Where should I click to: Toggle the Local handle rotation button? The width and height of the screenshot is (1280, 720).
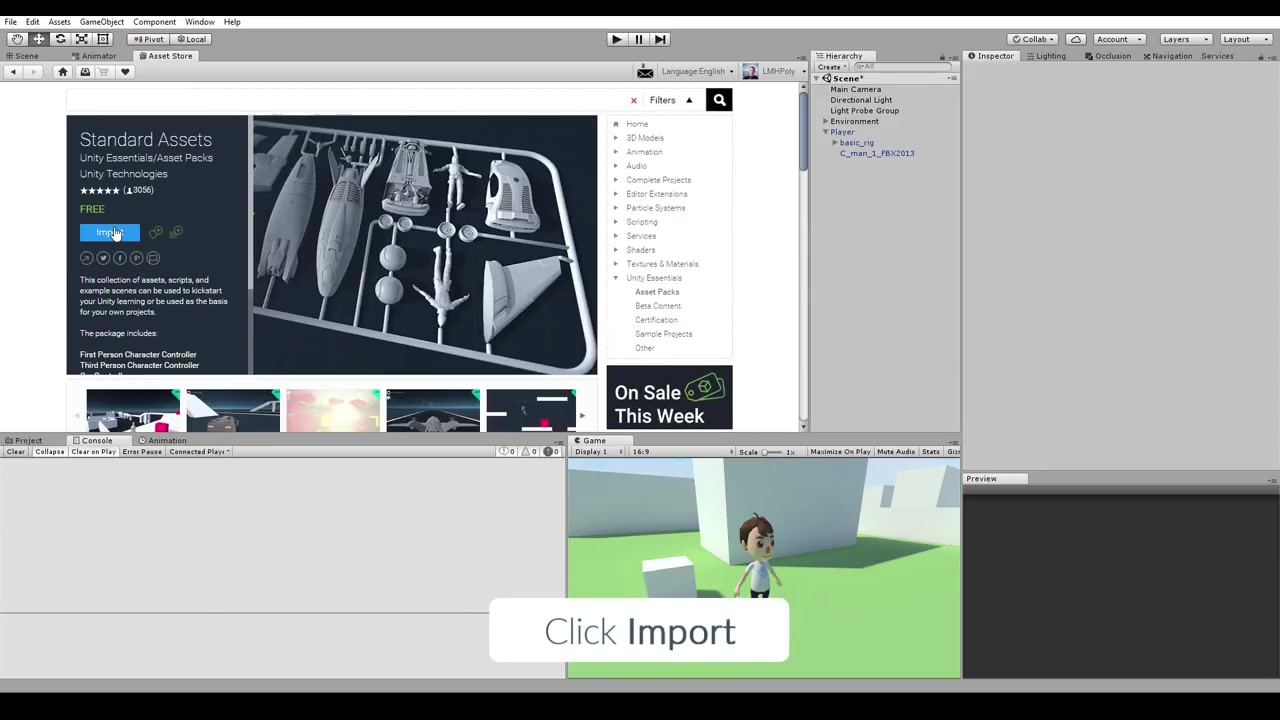[189, 39]
